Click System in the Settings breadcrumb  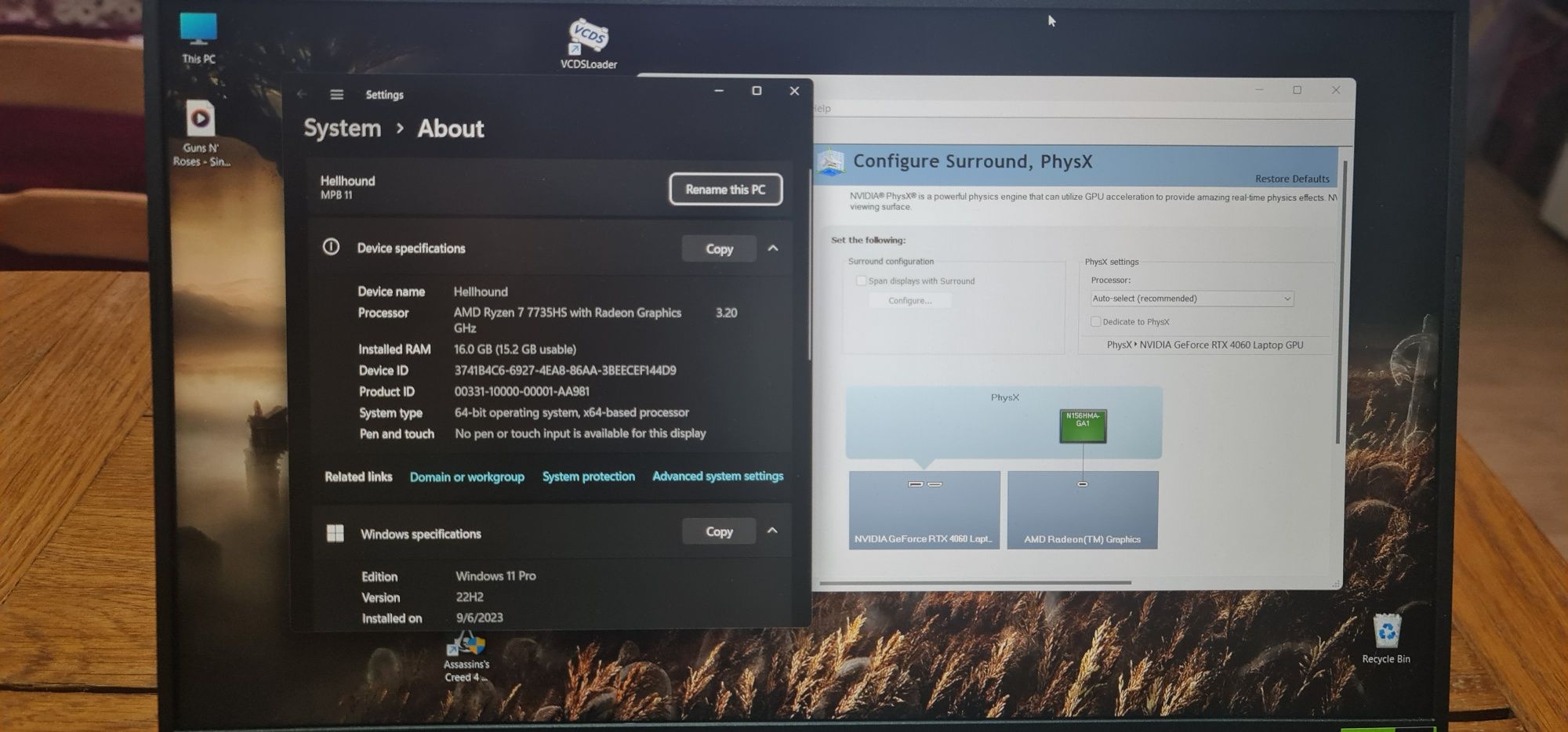click(x=342, y=128)
